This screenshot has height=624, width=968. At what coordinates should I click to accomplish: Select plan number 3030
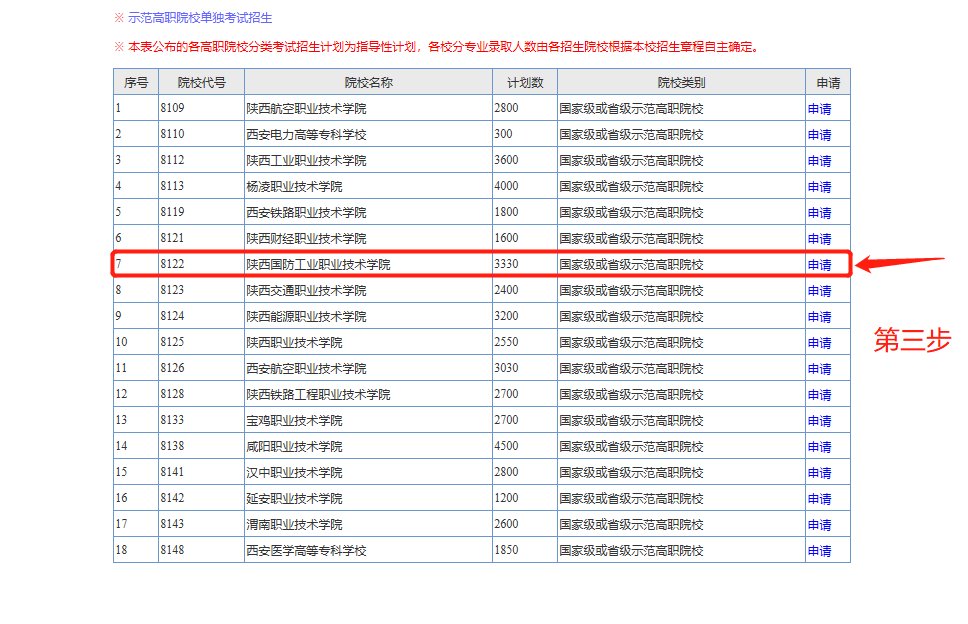coord(506,368)
